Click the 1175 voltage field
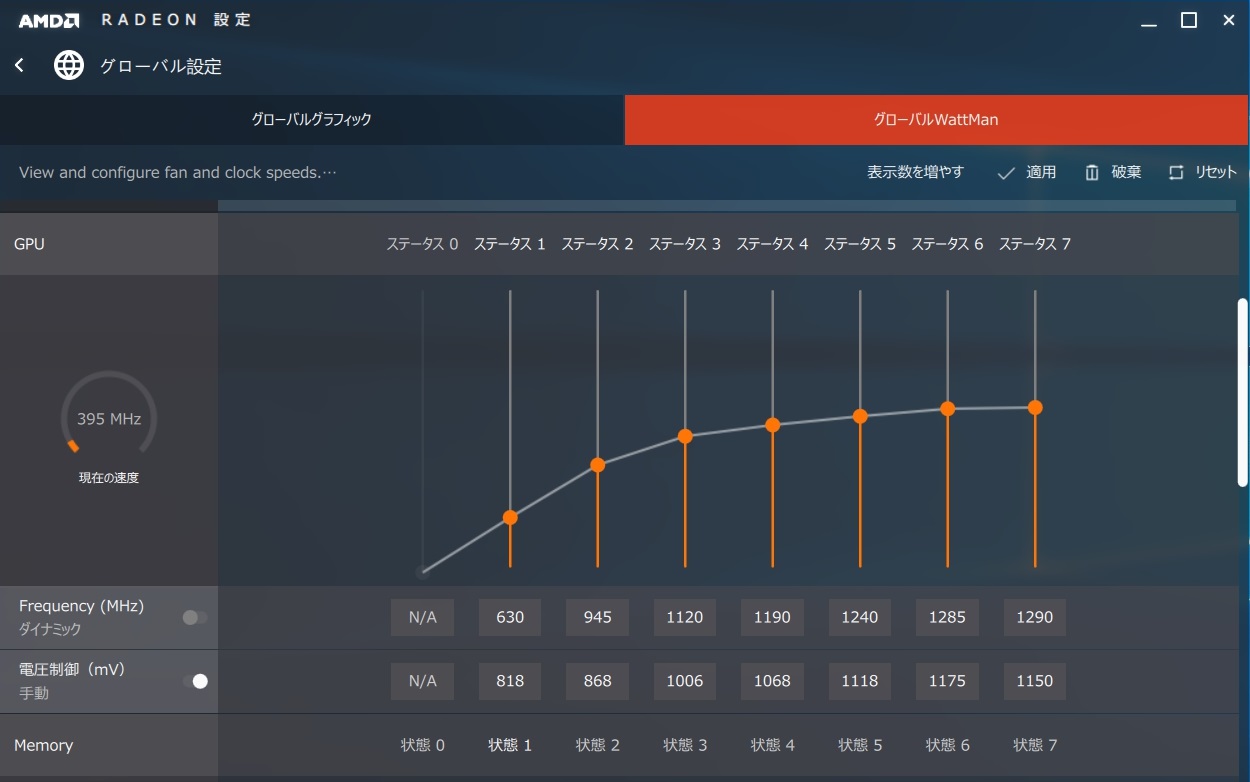1250x782 pixels. (x=948, y=681)
